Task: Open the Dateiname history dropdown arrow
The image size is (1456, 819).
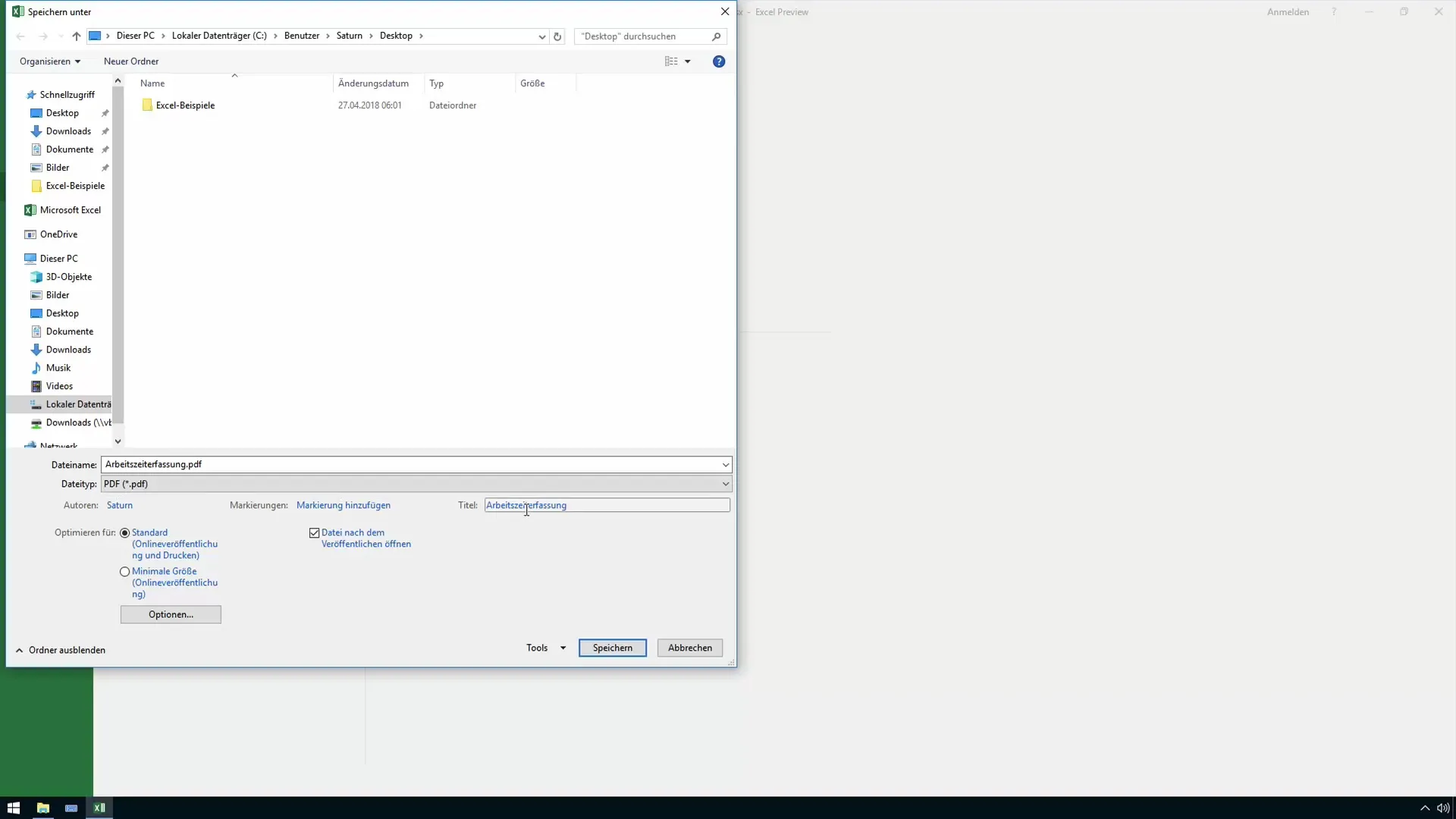Action: [726, 465]
